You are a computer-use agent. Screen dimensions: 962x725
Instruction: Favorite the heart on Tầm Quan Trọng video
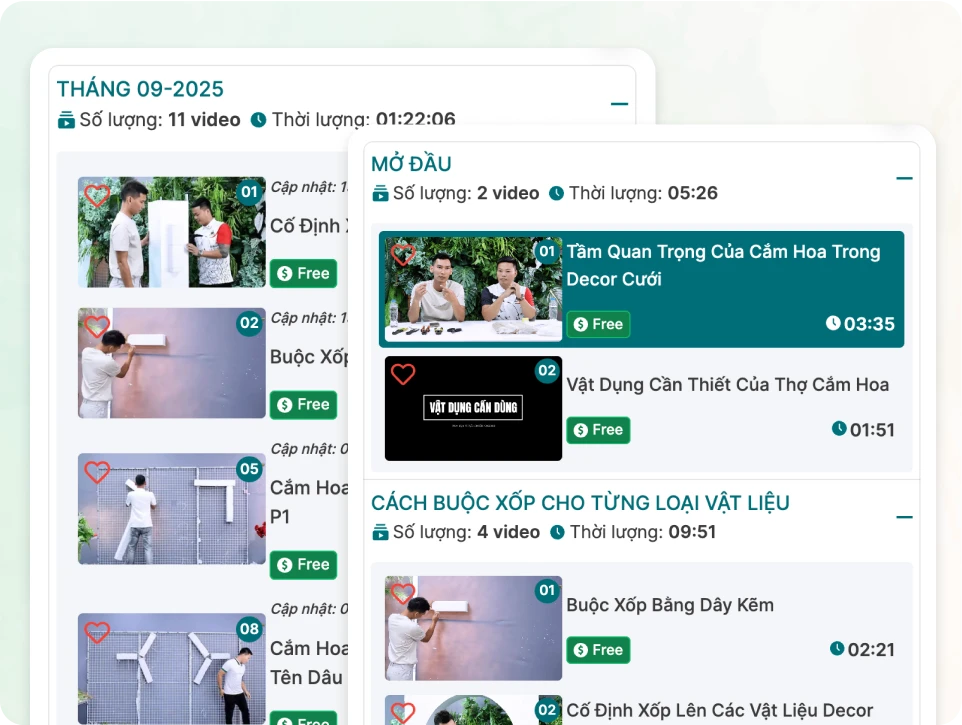click(x=403, y=254)
